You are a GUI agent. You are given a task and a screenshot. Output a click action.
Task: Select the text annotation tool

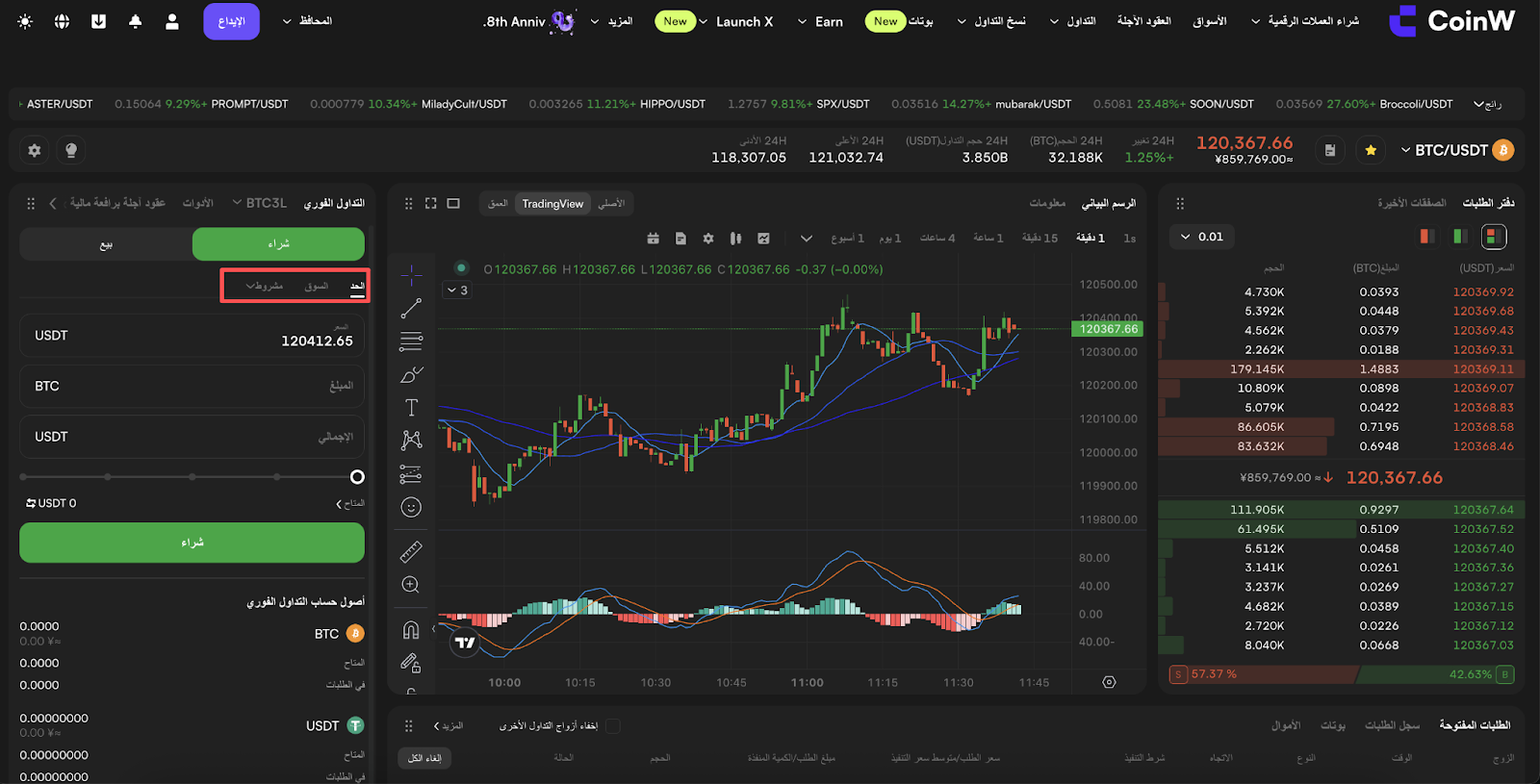[411, 408]
